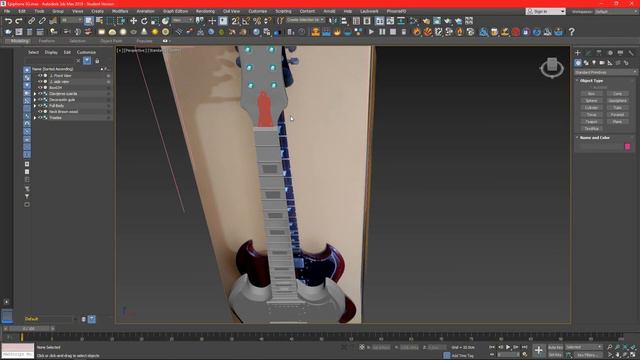Click the Sphere primitive button
640x360 pixels.
click(591, 100)
